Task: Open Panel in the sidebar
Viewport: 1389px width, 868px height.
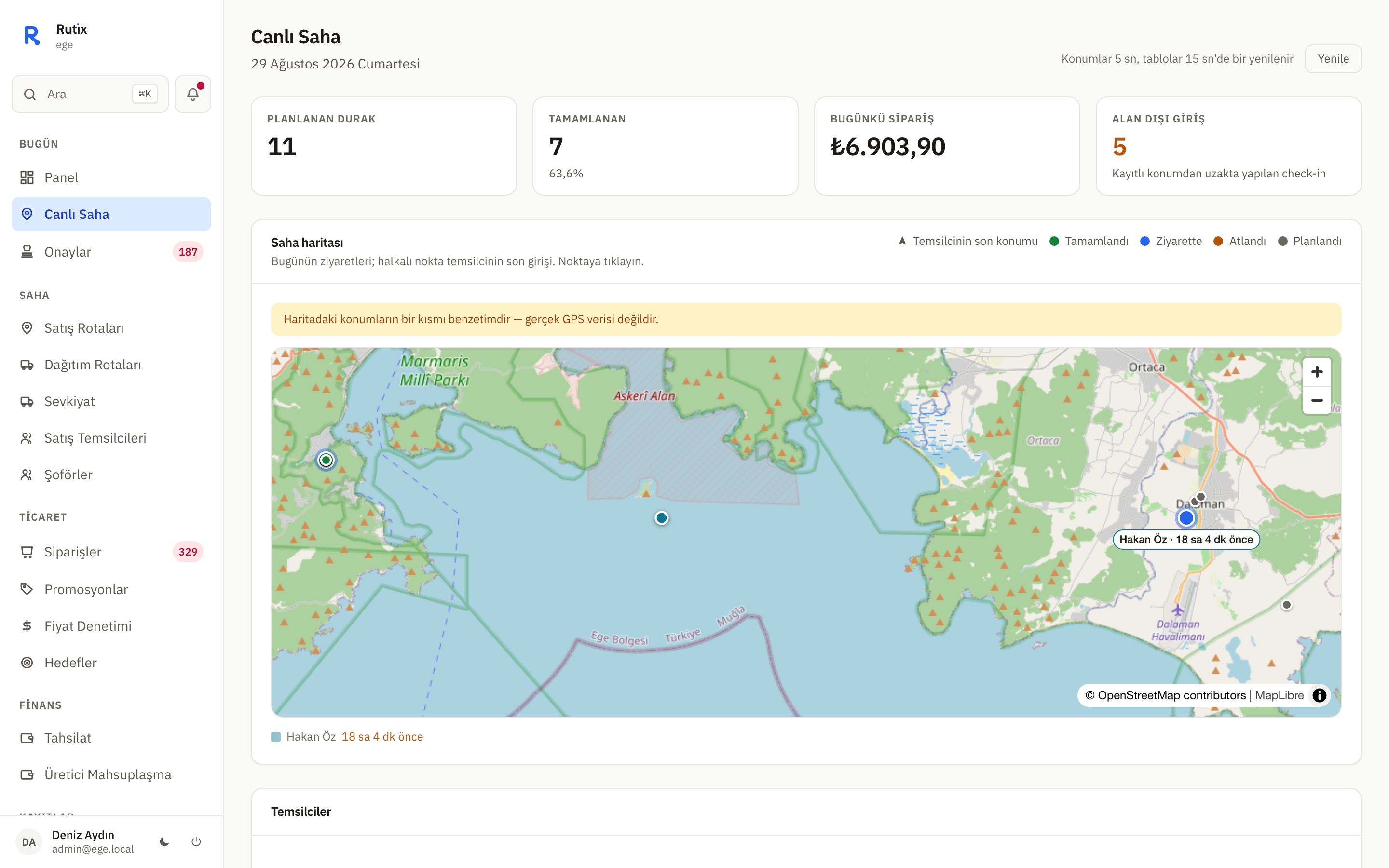Action: tap(111, 177)
